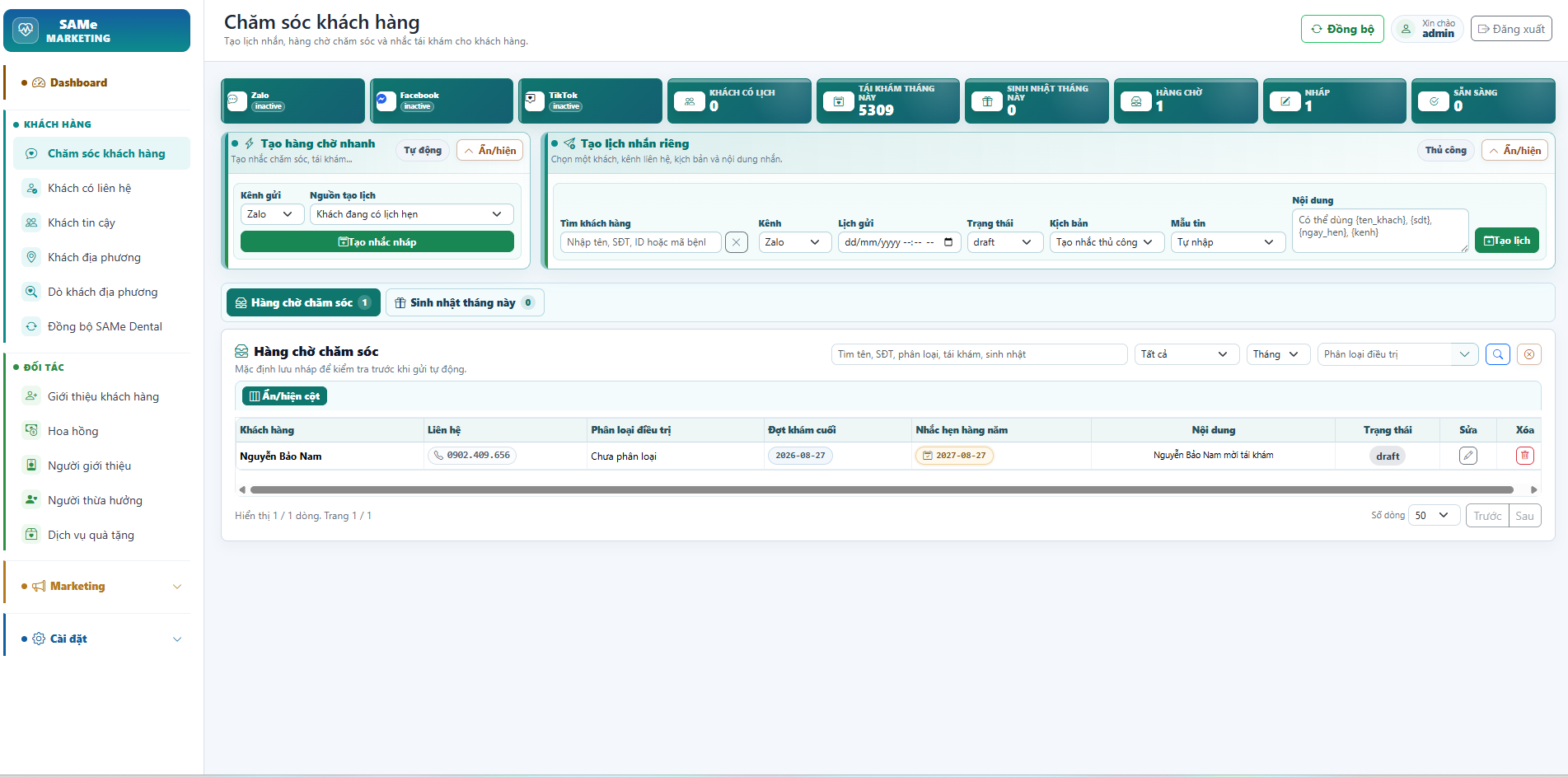Click the Nội dung message text area

tap(1380, 230)
